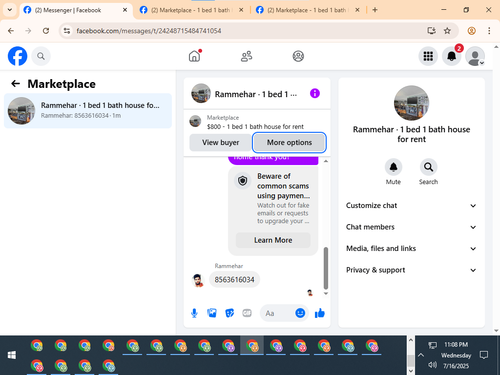The image size is (500, 375).
Task: Open the Windows action center notification icon
Action: pos(484,355)
